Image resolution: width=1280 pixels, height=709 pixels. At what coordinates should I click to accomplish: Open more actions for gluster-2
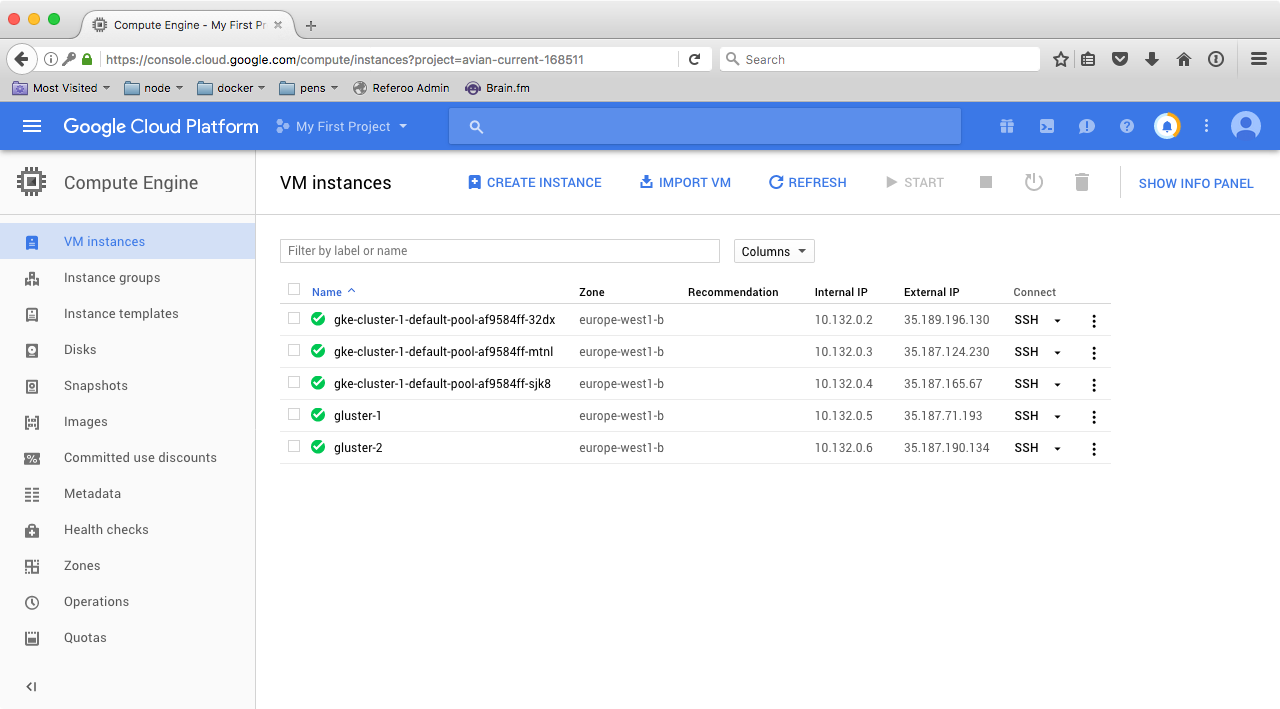[1094, 449]
